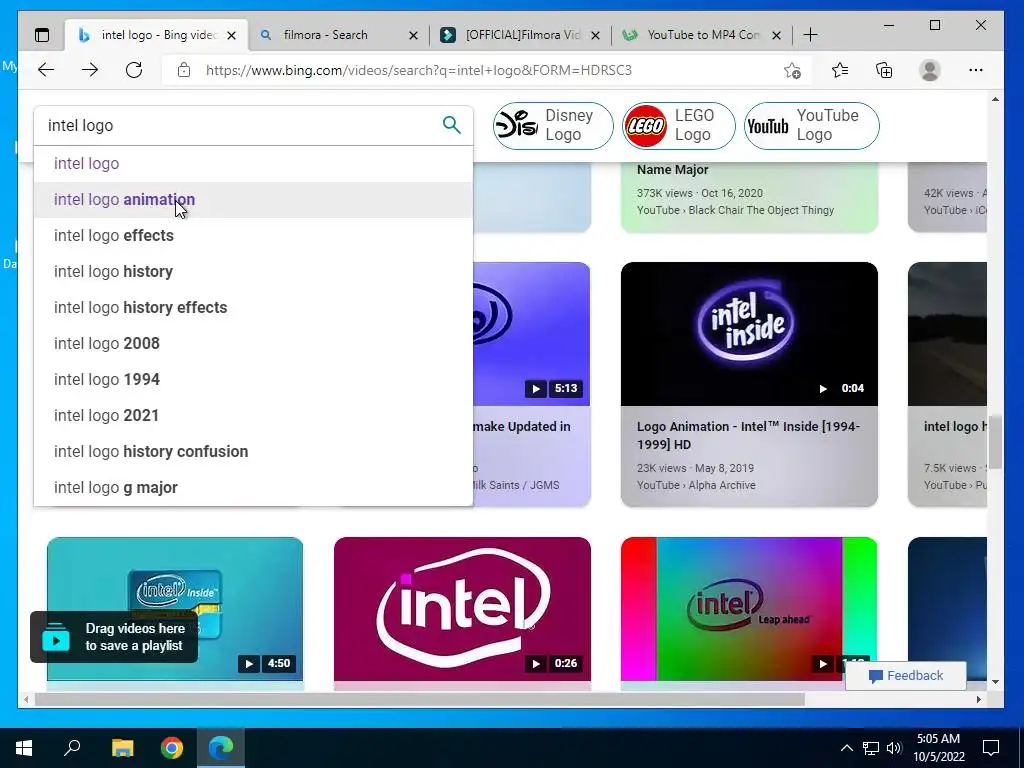Close the filmora Search tab
The image size is (1024, 768).
pos(413,35)
